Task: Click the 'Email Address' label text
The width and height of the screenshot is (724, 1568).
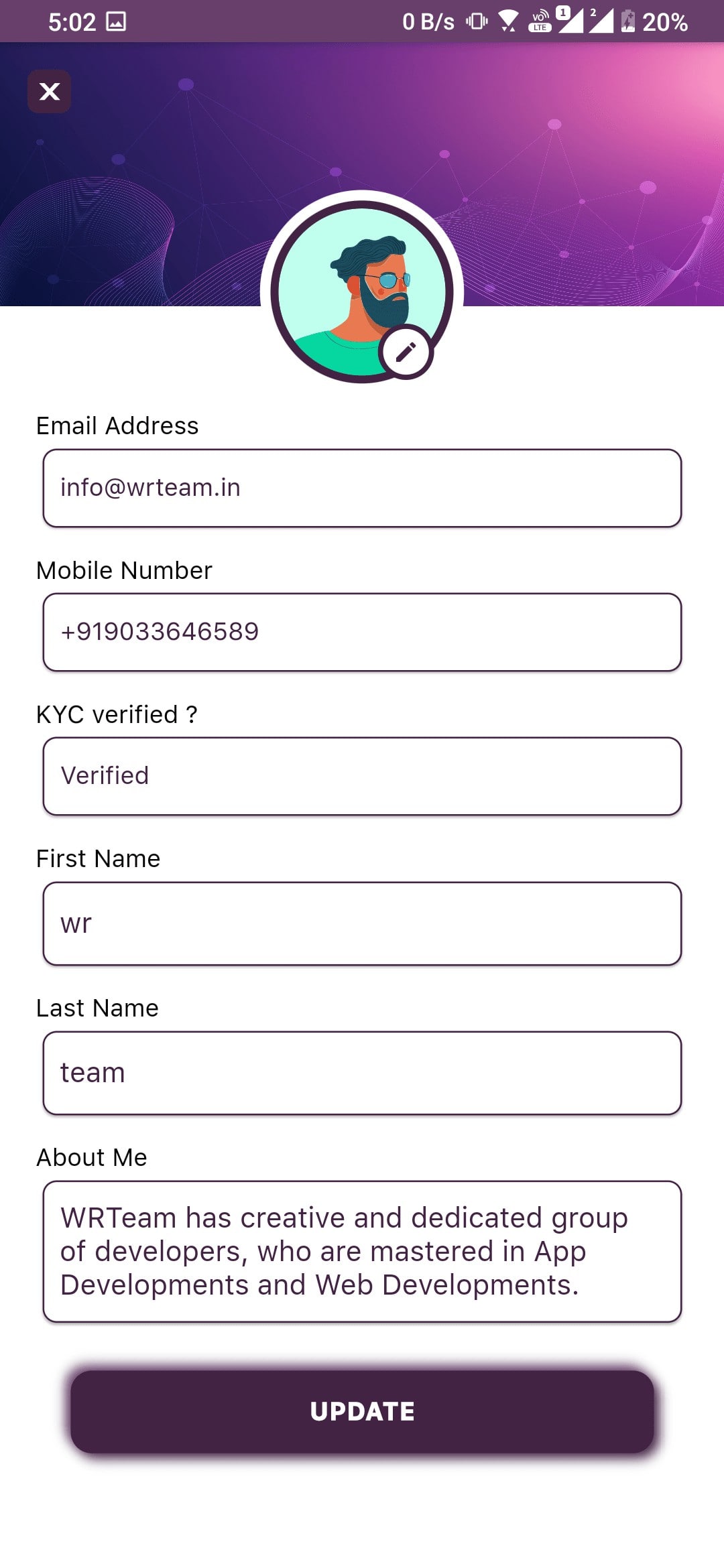Action: click(x=117, y=426)
